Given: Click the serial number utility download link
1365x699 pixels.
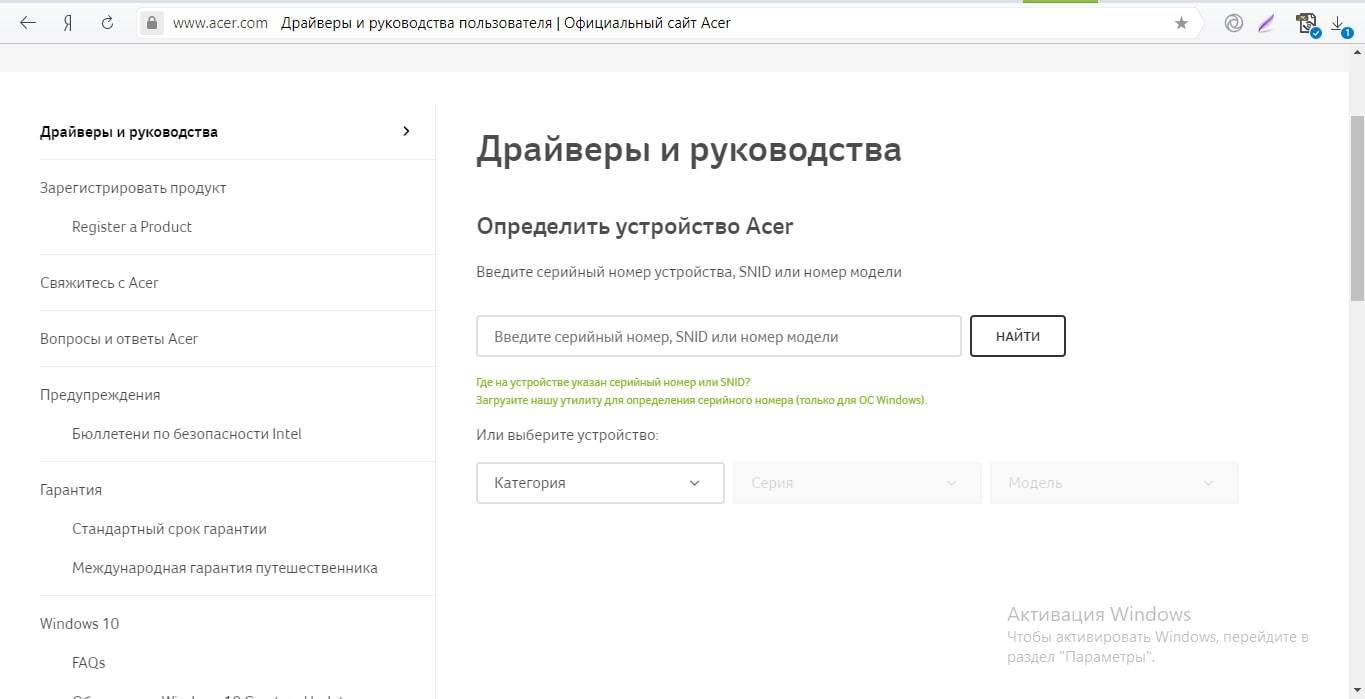Looking at the screenshot, I should (701, 400).
